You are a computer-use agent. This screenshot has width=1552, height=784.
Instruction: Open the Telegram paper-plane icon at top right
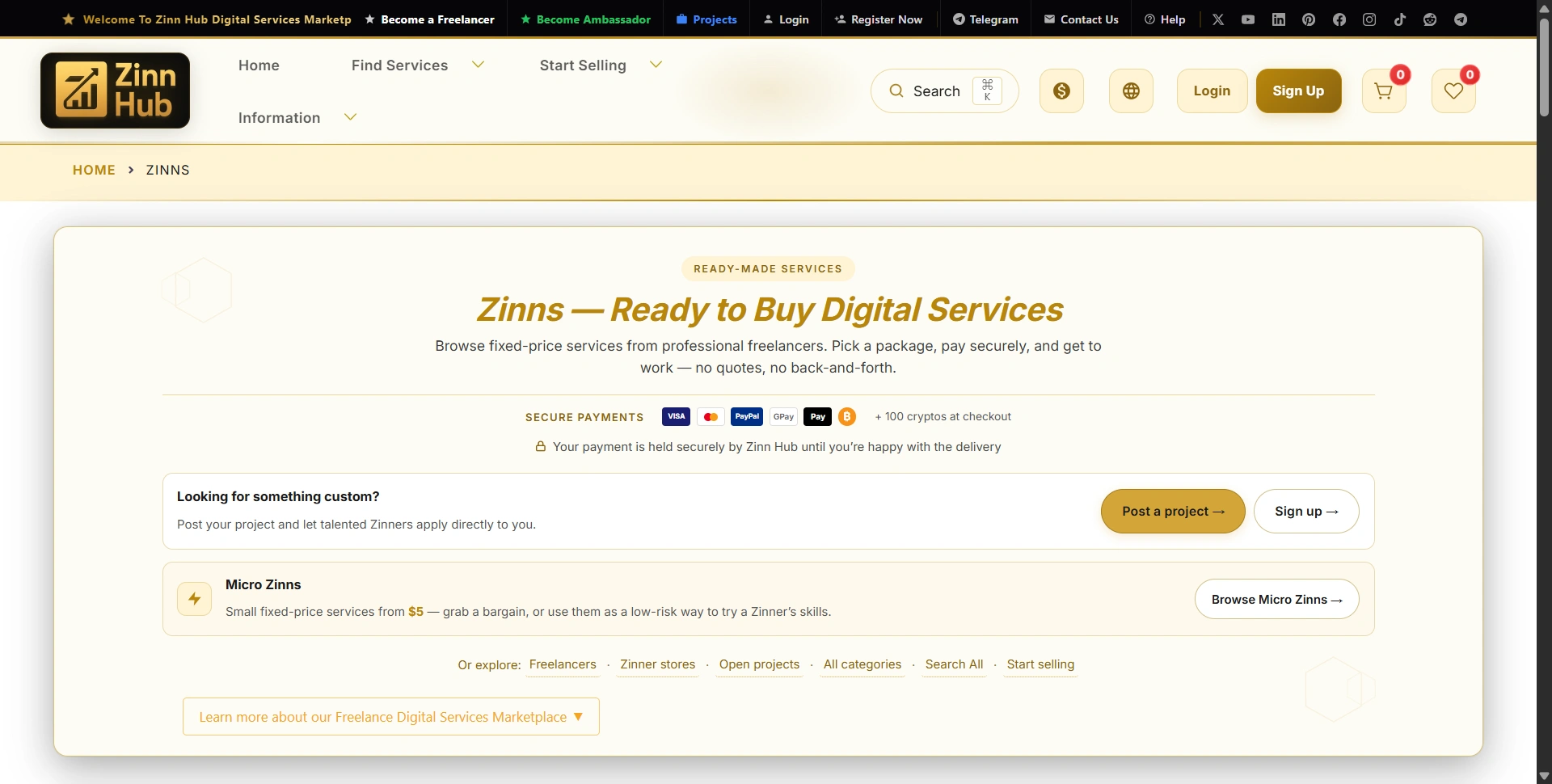click(1461, 19)
